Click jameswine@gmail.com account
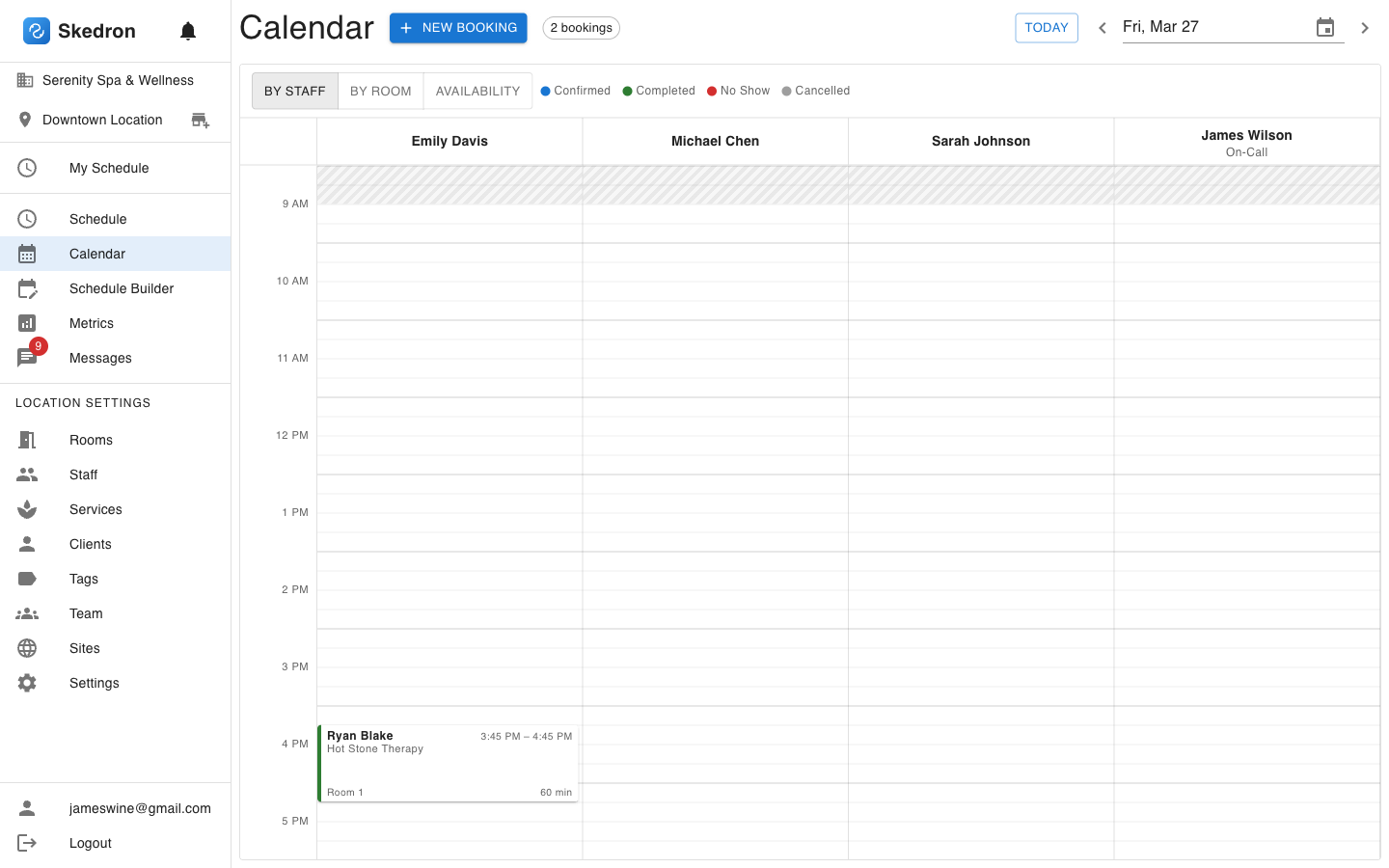 point(115,808)
